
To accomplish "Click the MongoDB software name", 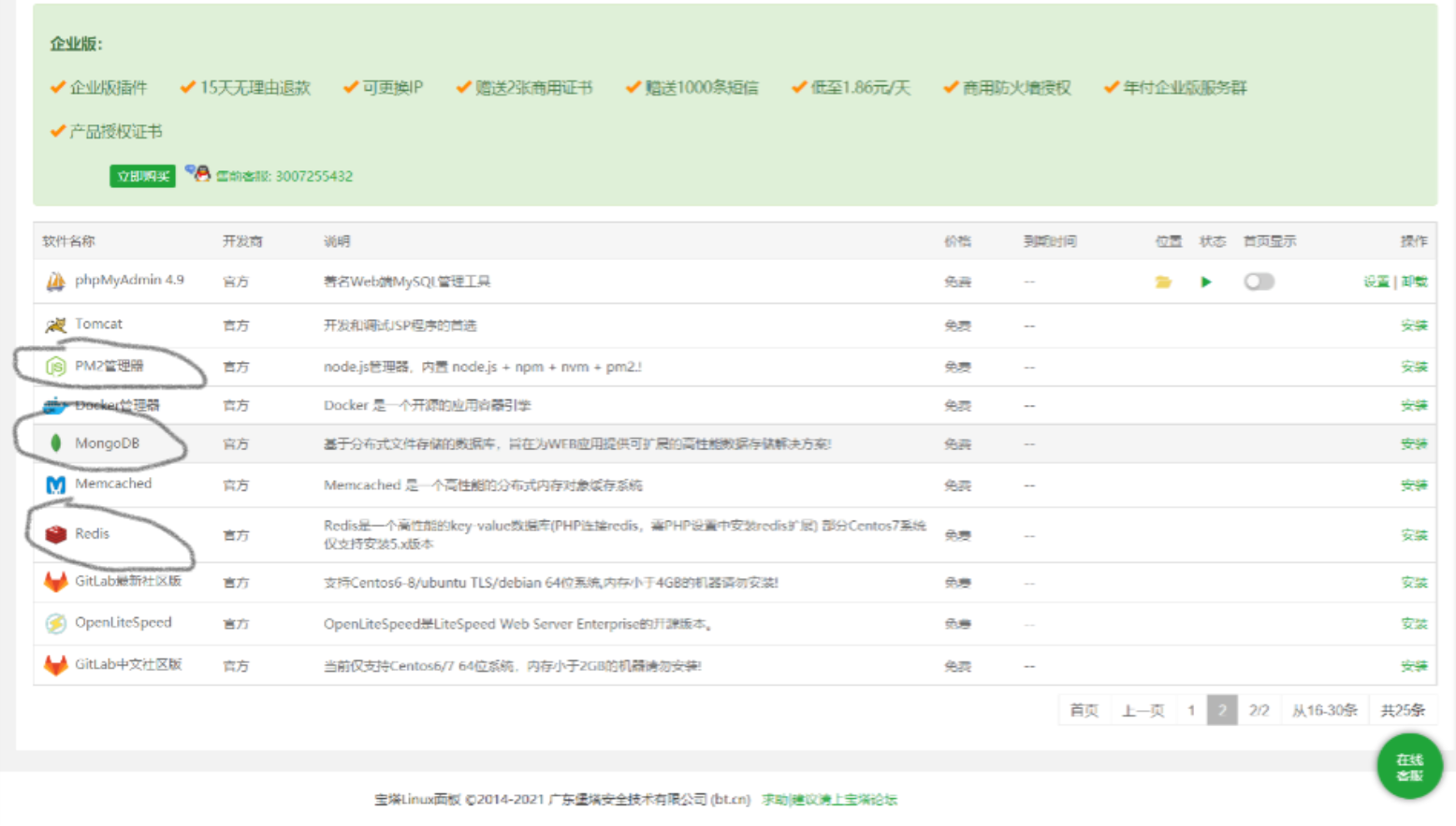I will 107,443.
